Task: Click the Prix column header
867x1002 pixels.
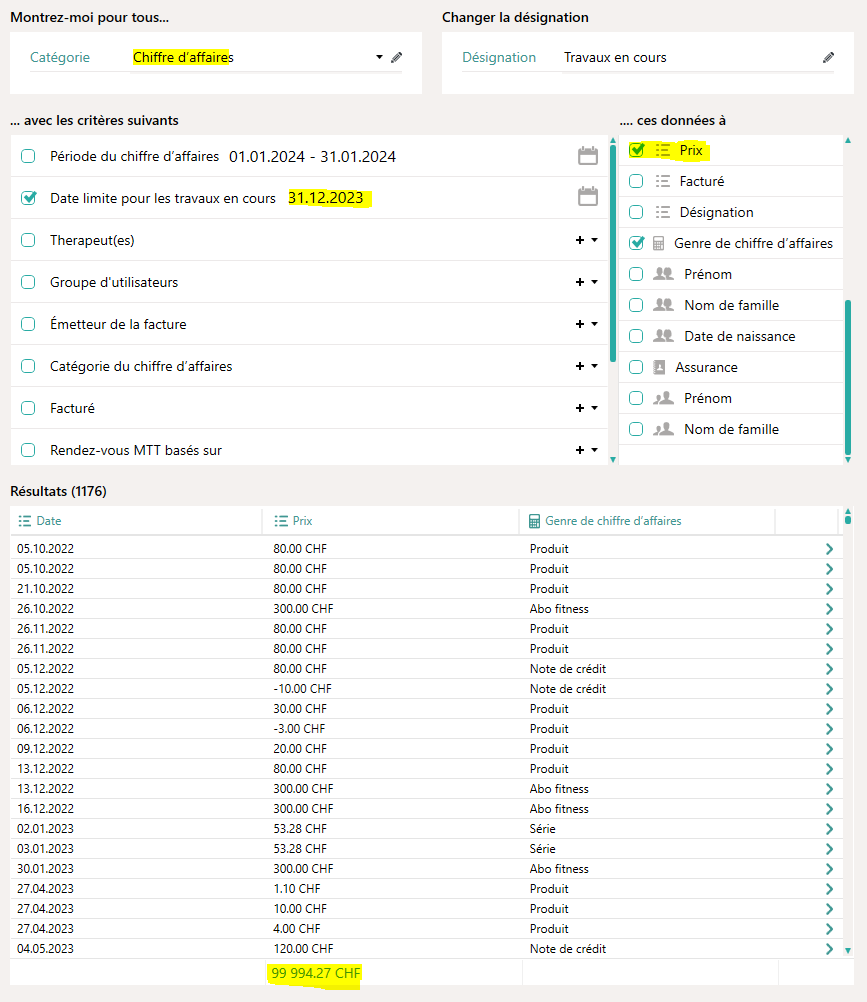Action: [x=302, y=521]
